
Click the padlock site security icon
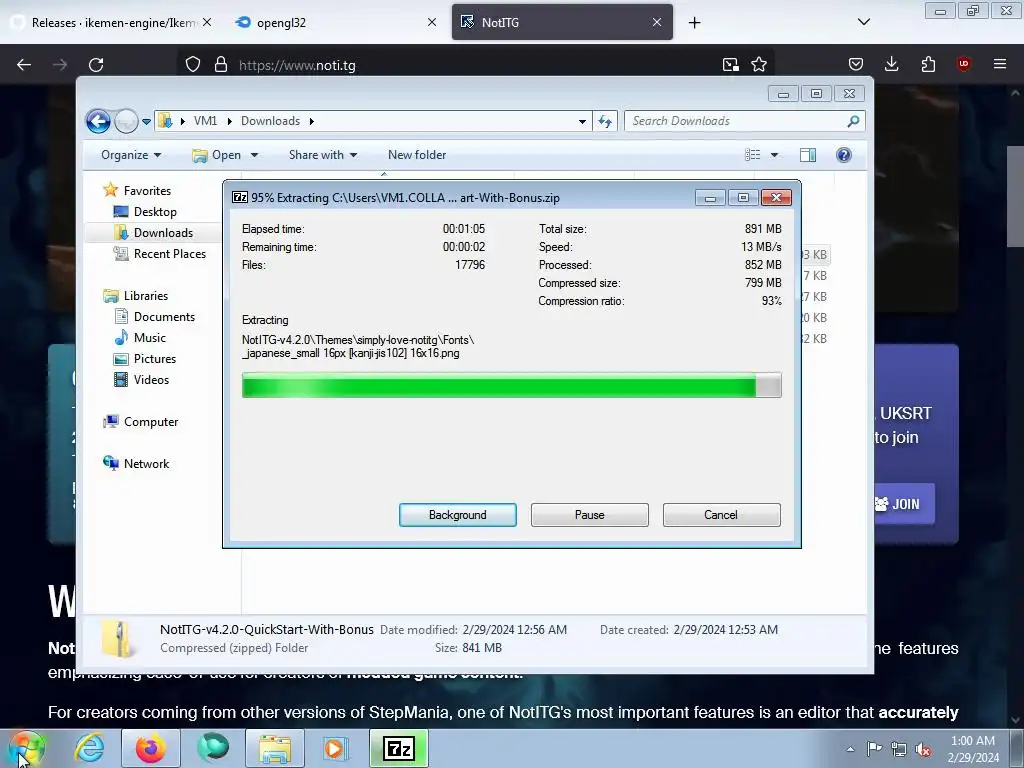click(x=221, y=65)
